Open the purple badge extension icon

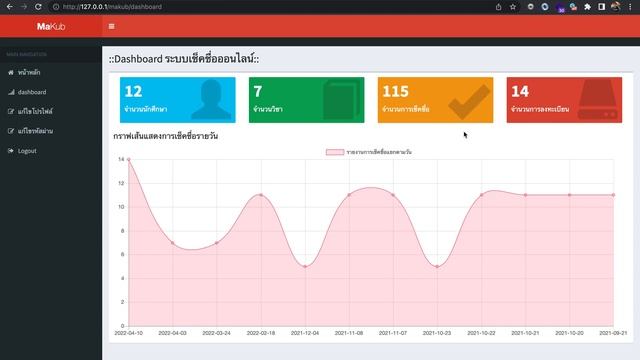point(560,7)
